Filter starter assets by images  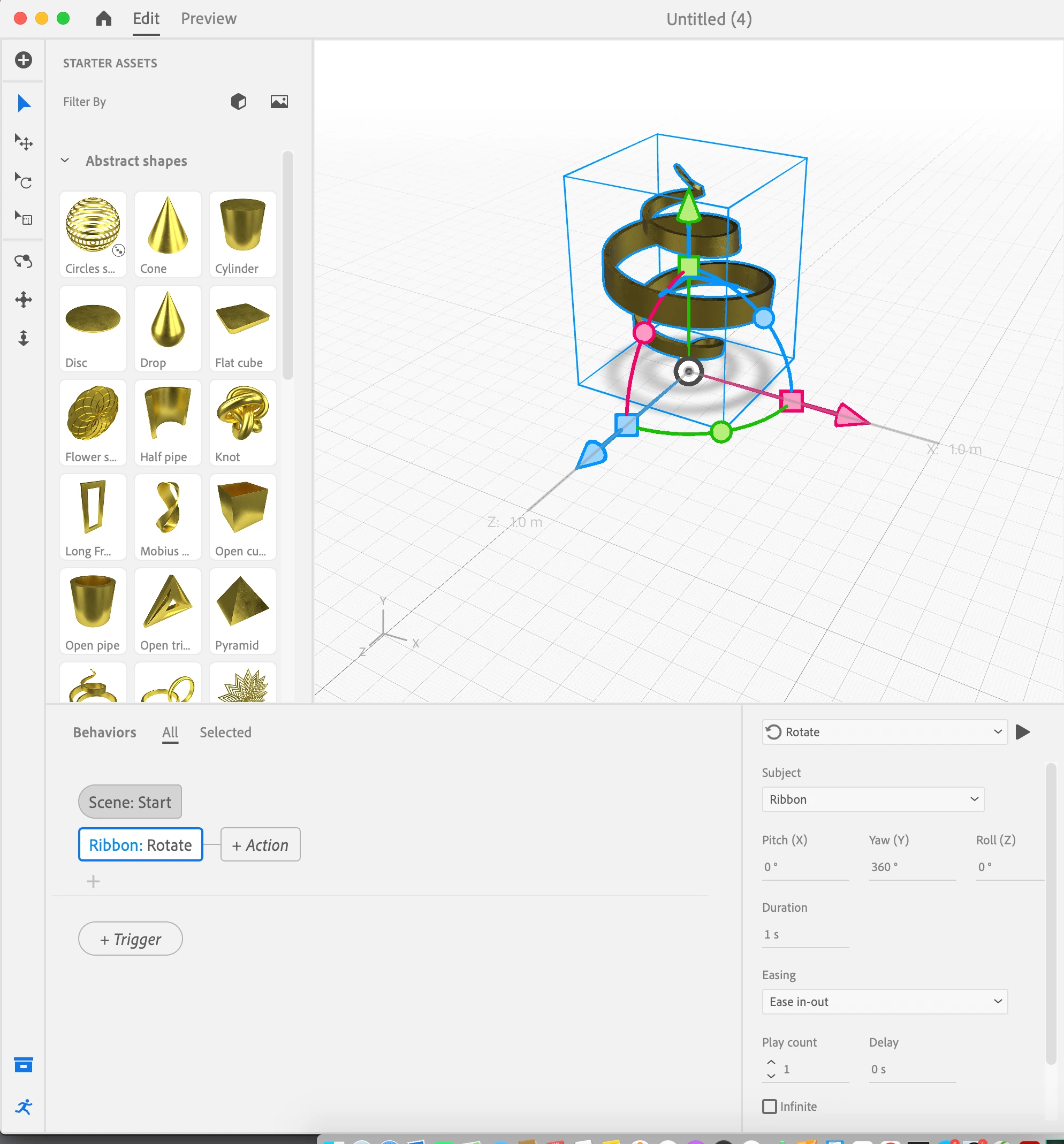point(279,102)
